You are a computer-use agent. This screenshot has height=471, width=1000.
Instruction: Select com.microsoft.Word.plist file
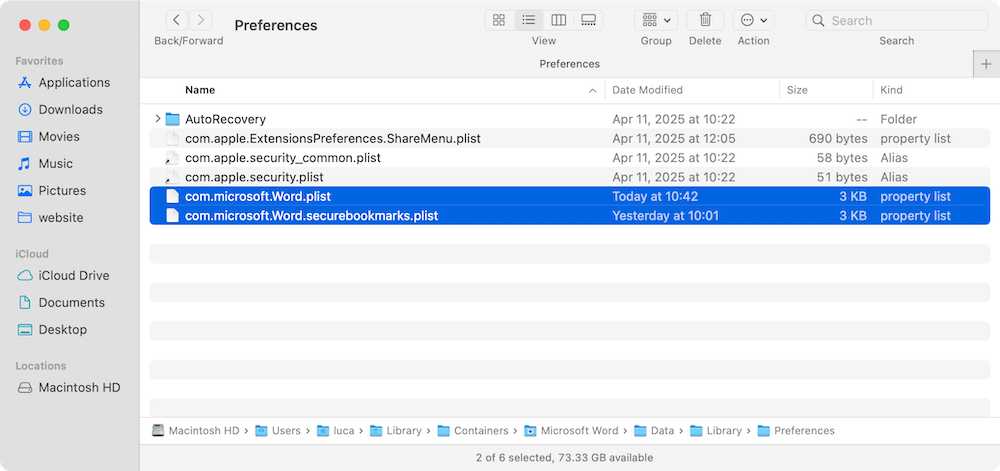pyautogui.click(x=258, y=196)
